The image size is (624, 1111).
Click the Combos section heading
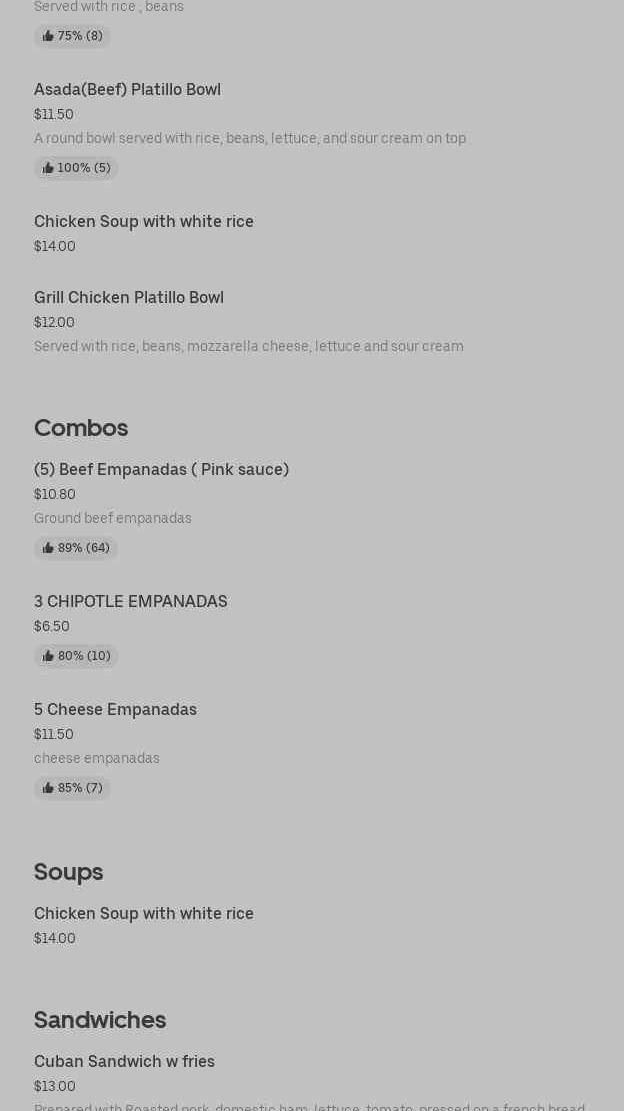point(81,428)
